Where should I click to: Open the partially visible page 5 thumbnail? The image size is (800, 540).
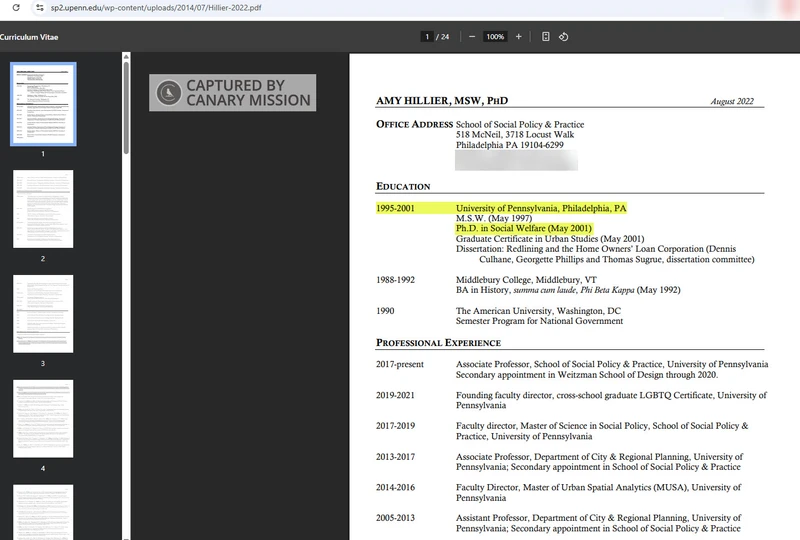coord(43,512)
